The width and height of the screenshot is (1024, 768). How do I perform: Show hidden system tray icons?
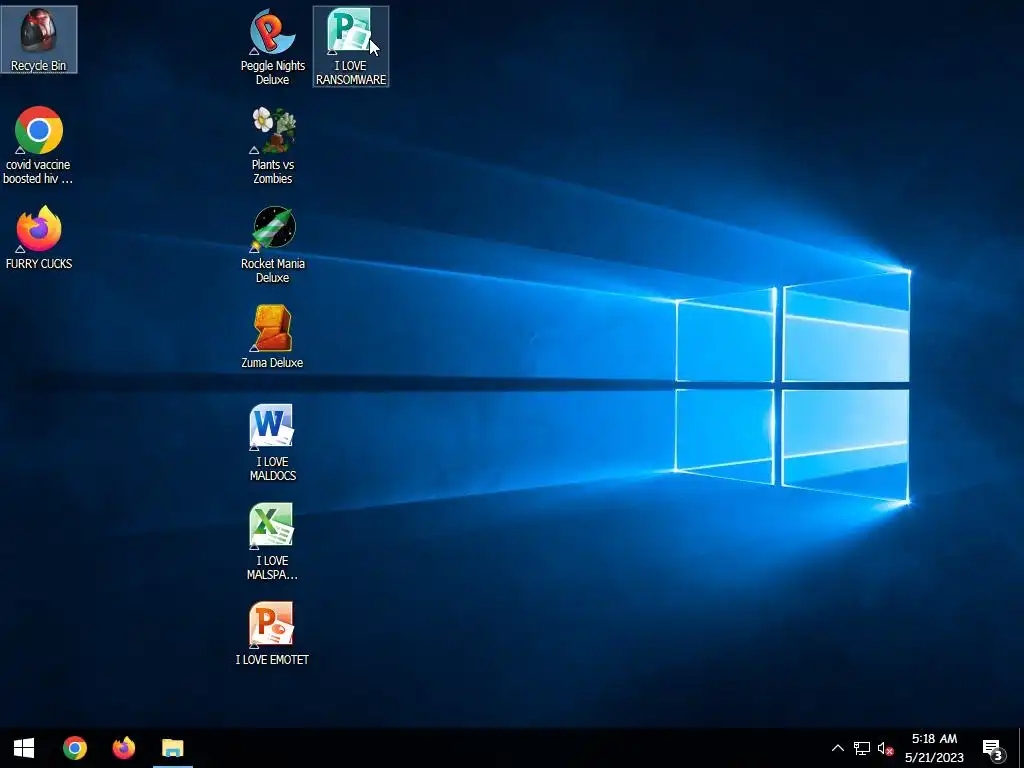point(837,748)
